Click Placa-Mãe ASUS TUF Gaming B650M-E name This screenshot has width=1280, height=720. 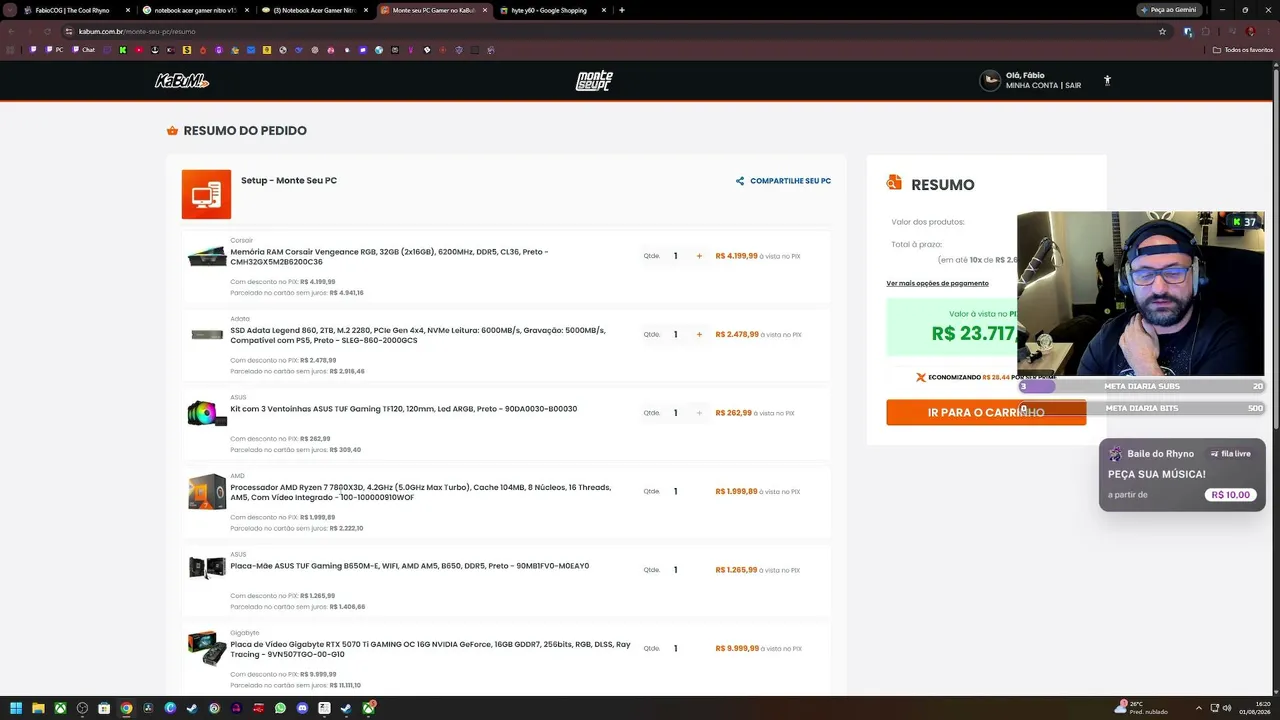click(x=409, y=566)
